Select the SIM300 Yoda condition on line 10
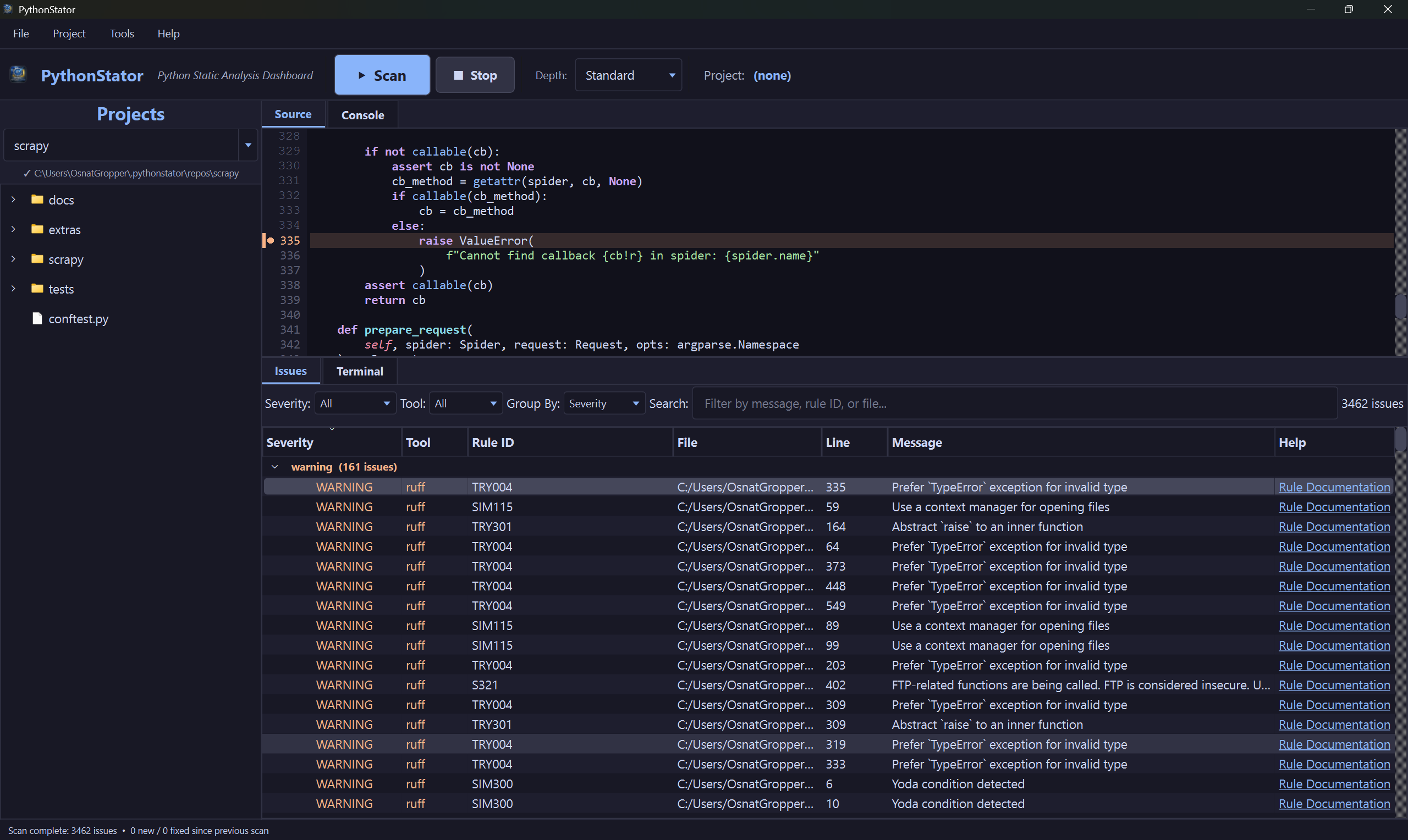1408x840 pixels. click(828, 804)
